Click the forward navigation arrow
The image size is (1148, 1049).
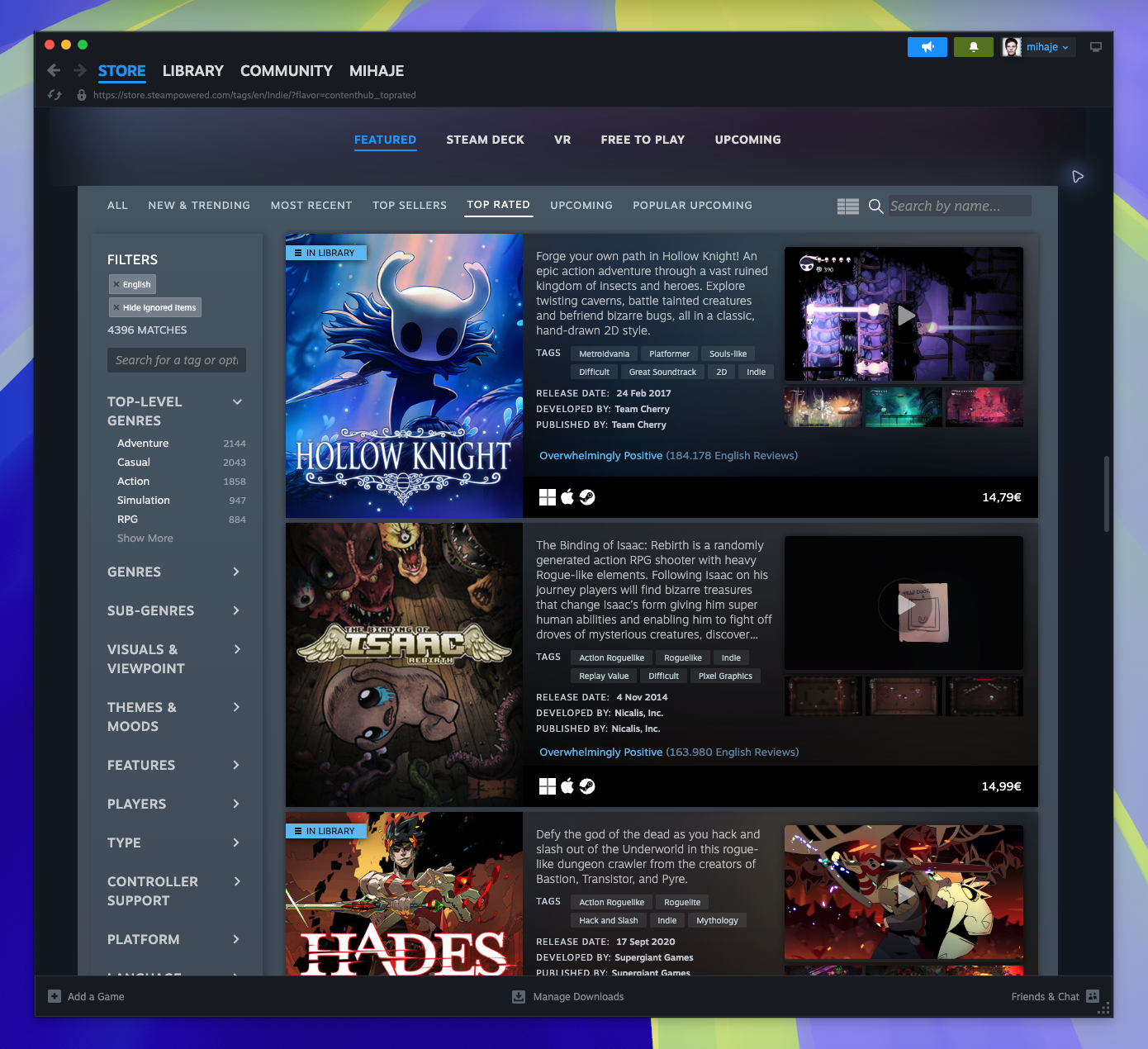click(80, 71)
